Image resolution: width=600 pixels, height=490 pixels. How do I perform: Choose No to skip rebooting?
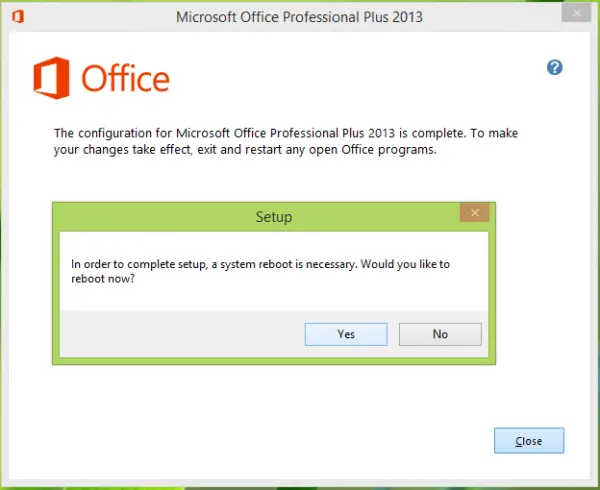pyautogui.click(x=440, y=334)
